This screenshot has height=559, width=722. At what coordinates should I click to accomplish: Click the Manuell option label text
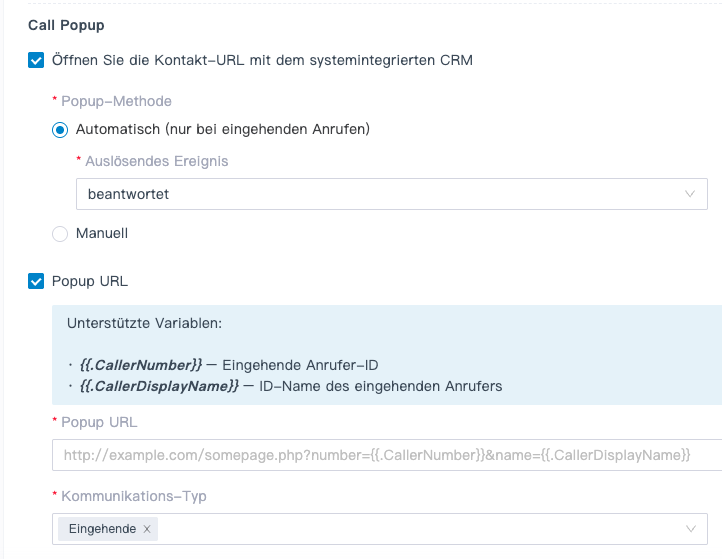coord(102,233)
